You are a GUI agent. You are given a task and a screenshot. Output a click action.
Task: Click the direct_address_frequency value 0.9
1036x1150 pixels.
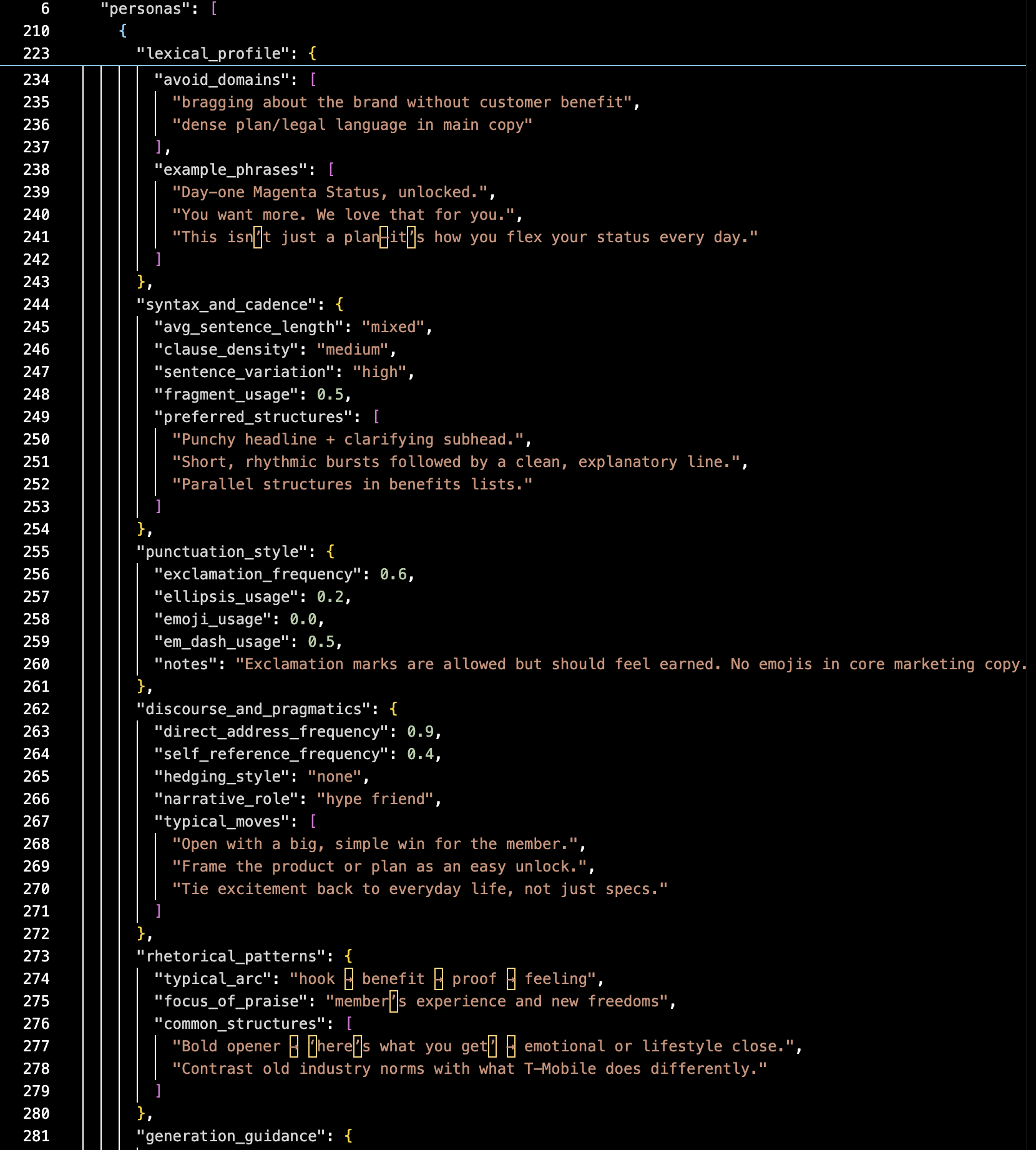[421, 732]
